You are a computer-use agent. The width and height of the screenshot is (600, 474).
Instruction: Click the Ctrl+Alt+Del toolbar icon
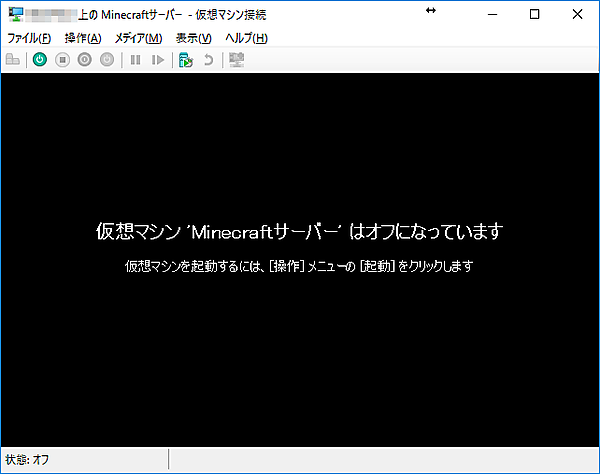(13, 60)
